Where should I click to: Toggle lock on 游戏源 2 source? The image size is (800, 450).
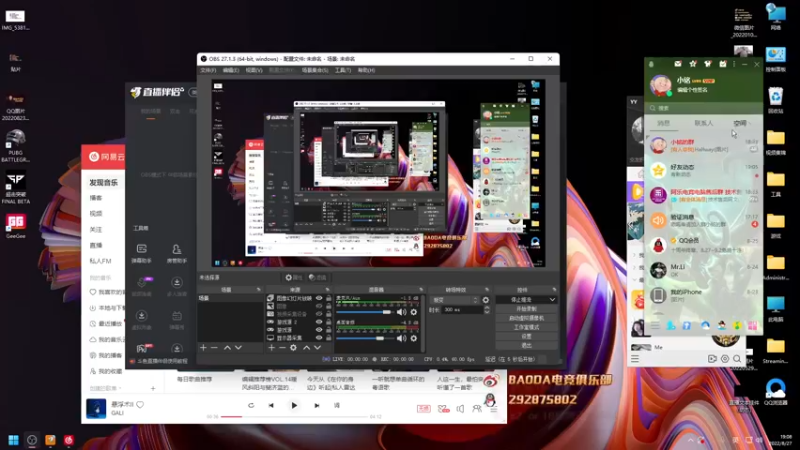(329, 322)
